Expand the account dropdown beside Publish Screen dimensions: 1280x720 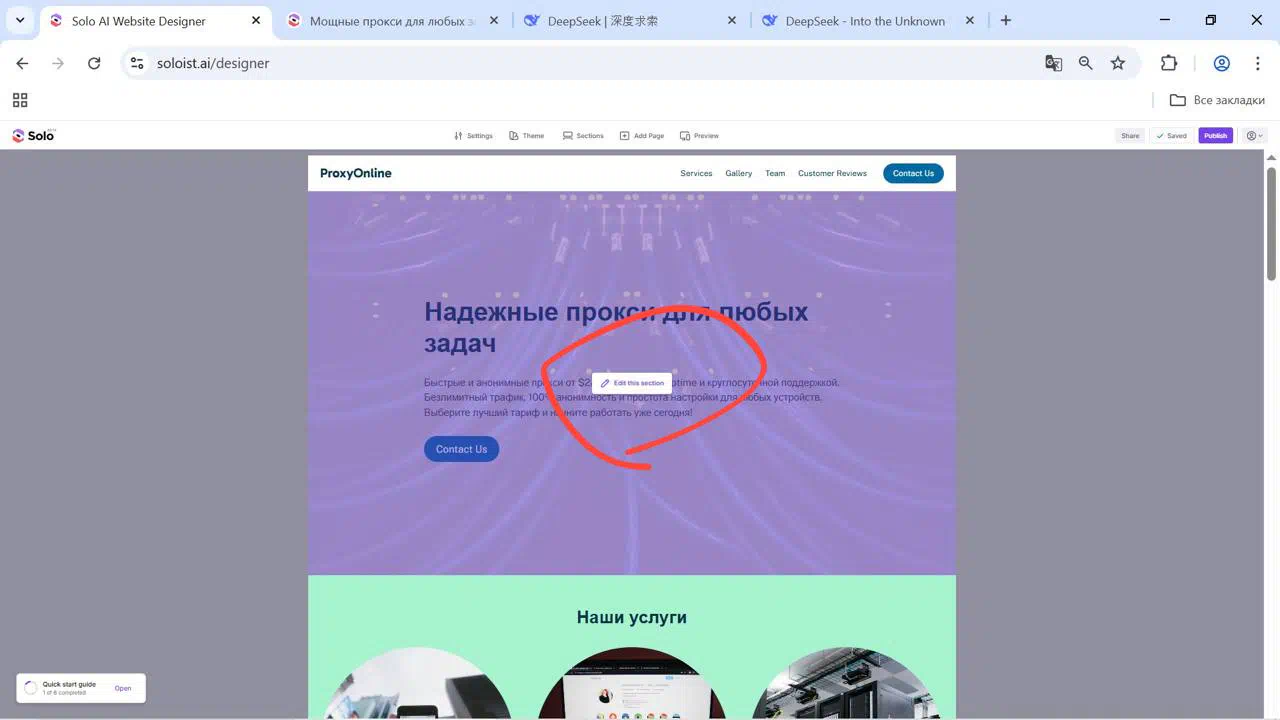[x=1255, y=136]
